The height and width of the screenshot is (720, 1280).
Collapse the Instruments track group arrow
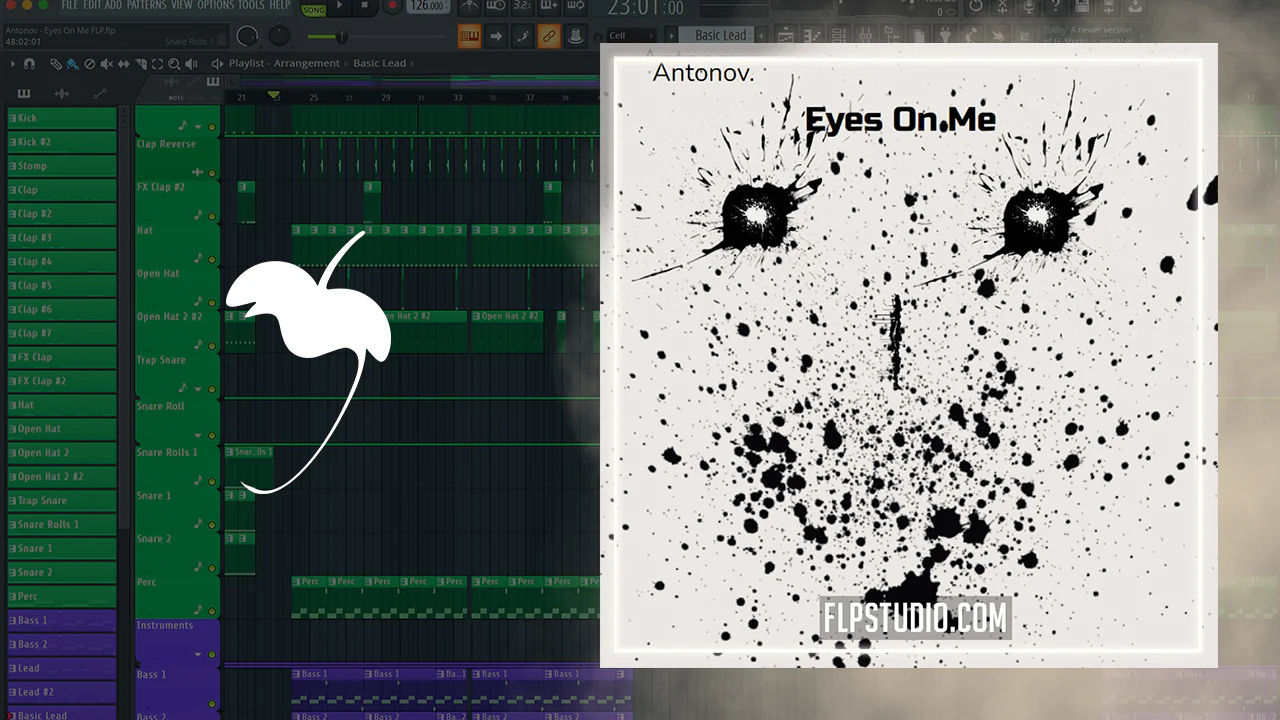(x=198, y=654)
